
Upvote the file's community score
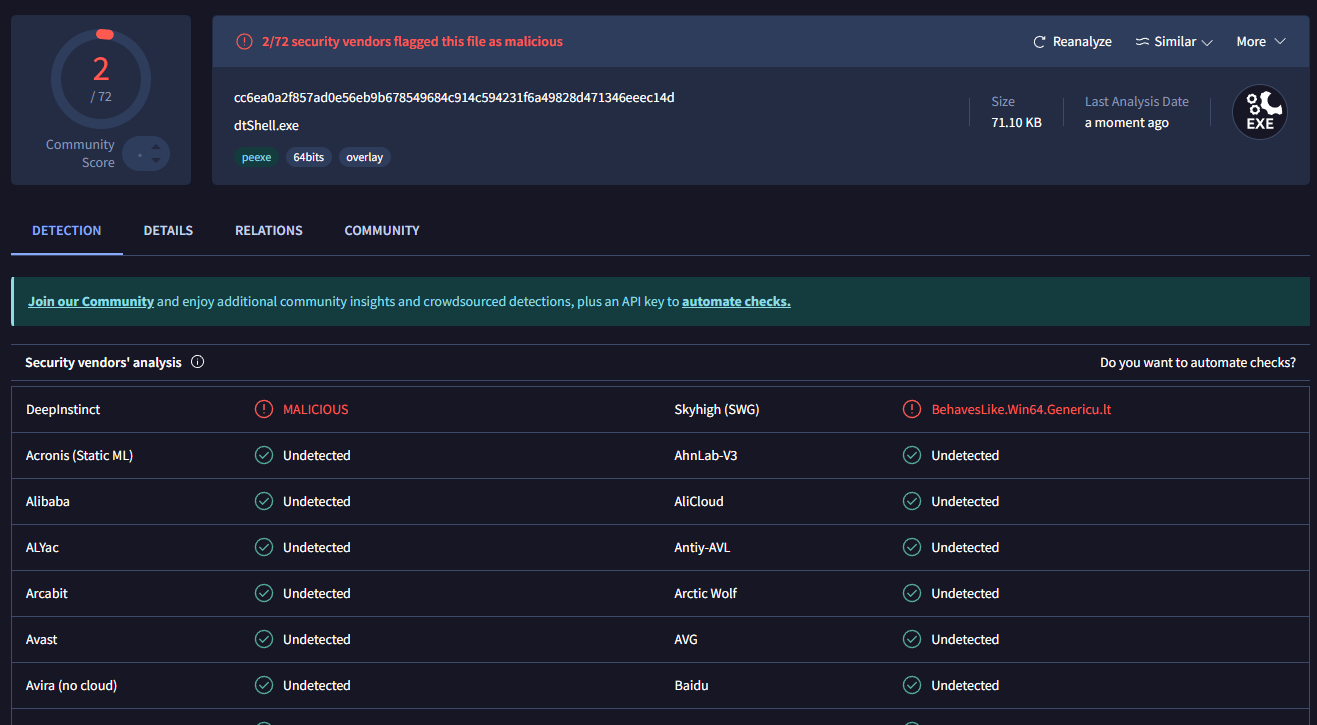[156, 146]
